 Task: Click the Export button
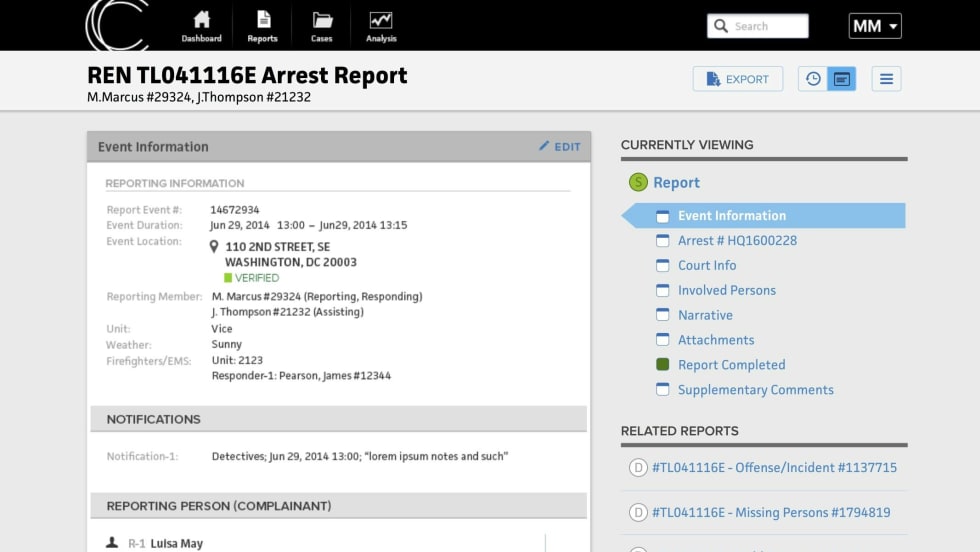[738, 79]
